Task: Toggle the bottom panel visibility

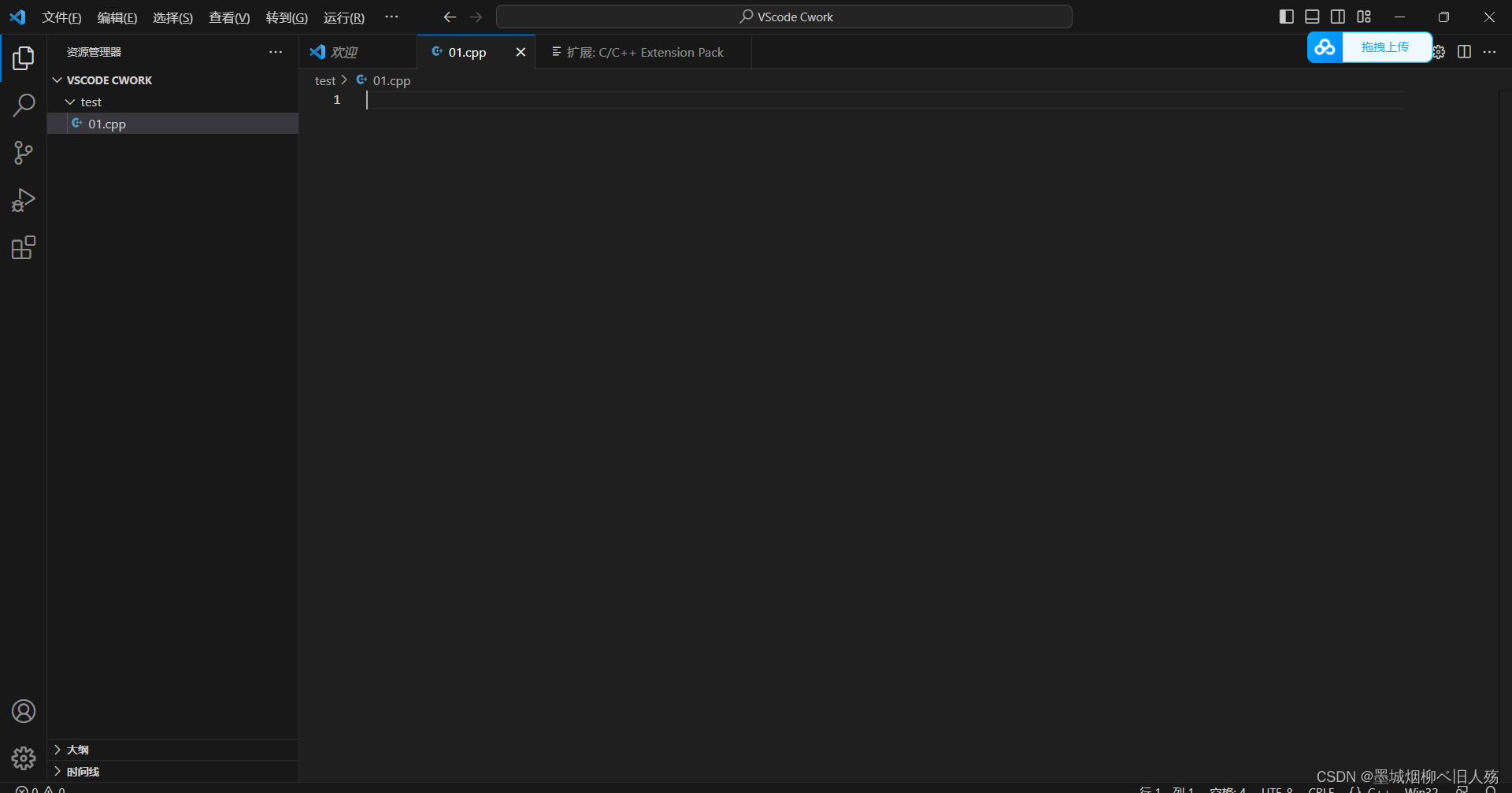Action: coord(1312,17)
